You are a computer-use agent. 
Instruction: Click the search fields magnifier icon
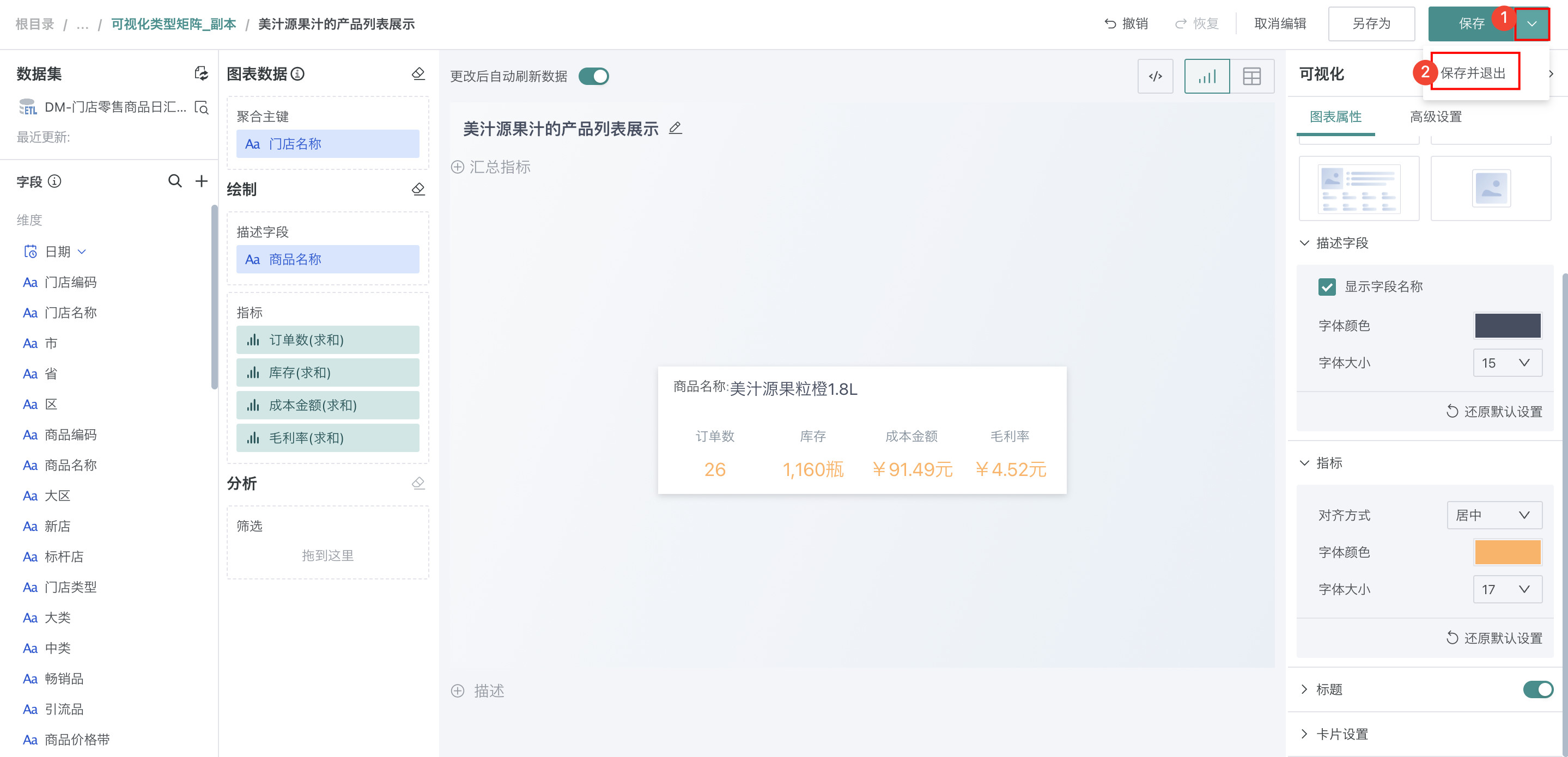click(x=175, y=181)
